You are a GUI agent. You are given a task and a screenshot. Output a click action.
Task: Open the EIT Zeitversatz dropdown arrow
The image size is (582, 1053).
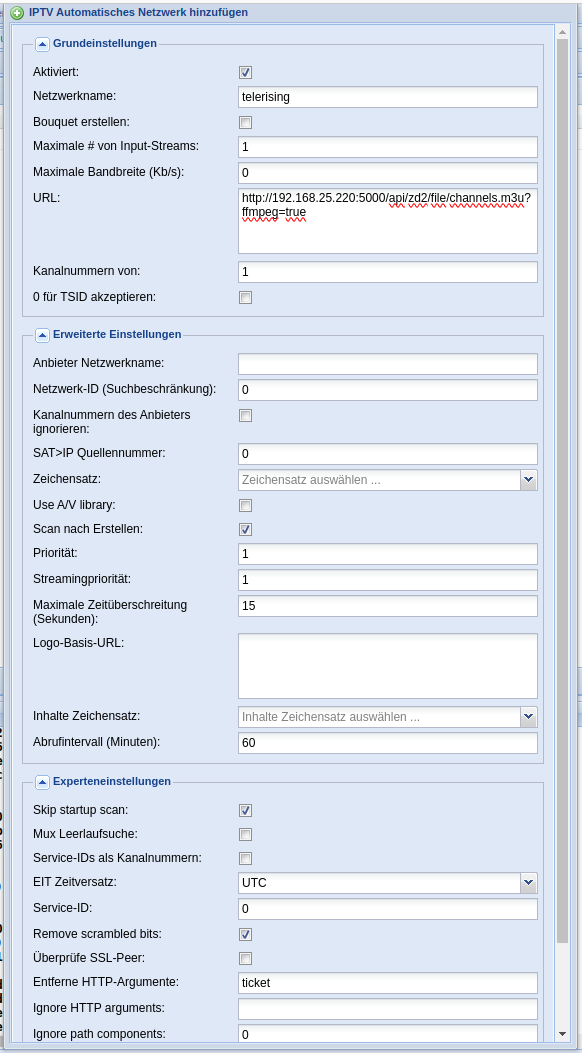click(x=529, y=882)
